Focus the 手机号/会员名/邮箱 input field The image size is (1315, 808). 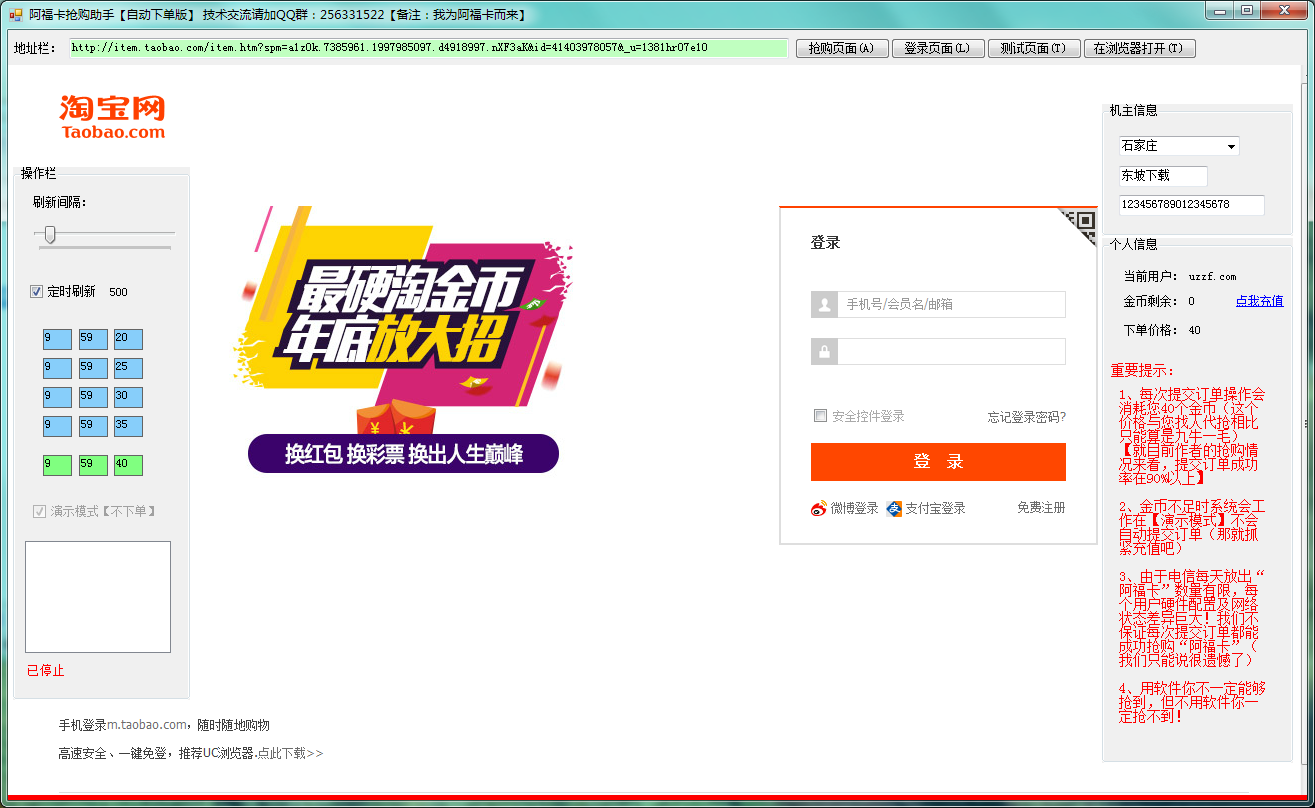tap(951, 304)
